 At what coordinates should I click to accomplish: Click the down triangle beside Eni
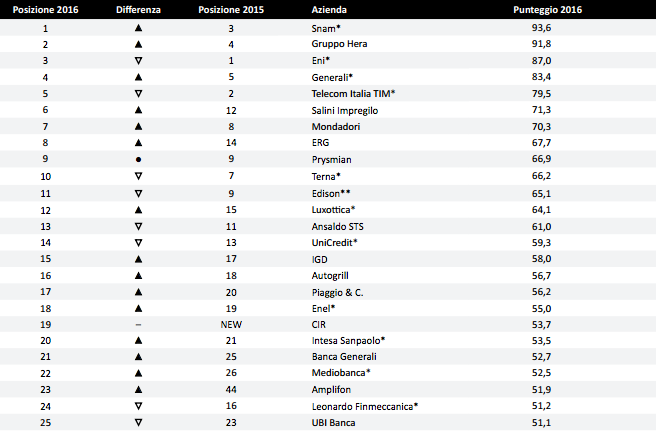138,61
